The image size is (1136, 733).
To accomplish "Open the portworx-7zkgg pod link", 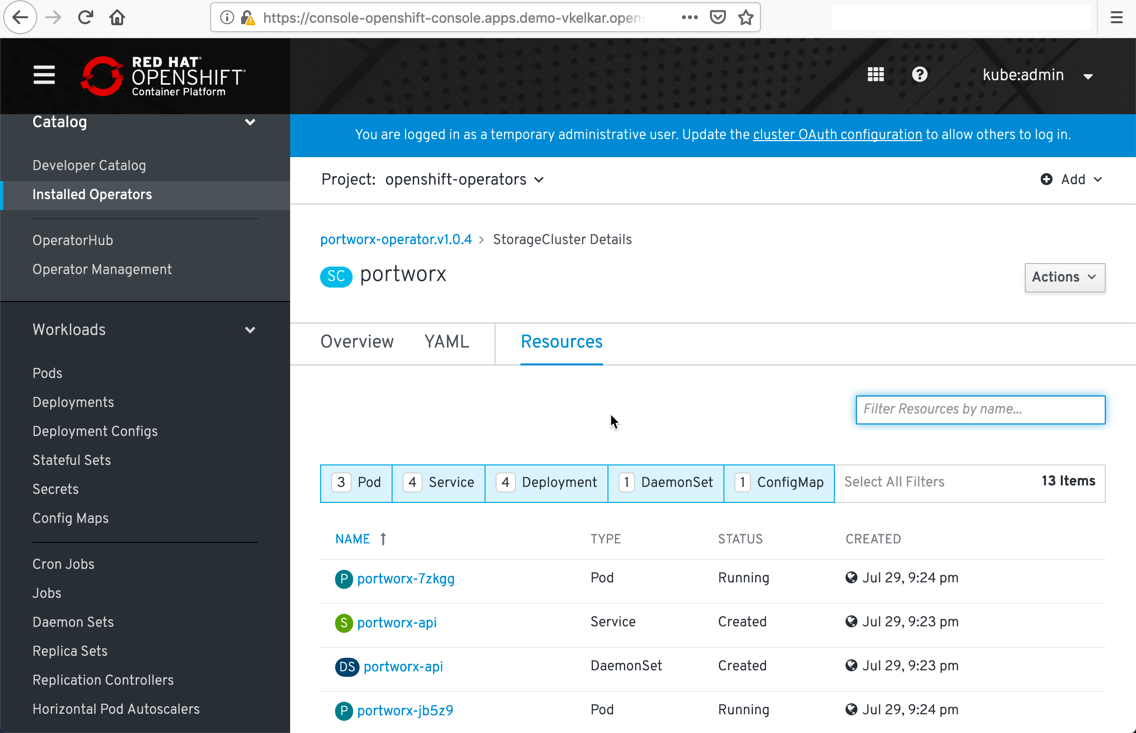I will tap(405, 579).
